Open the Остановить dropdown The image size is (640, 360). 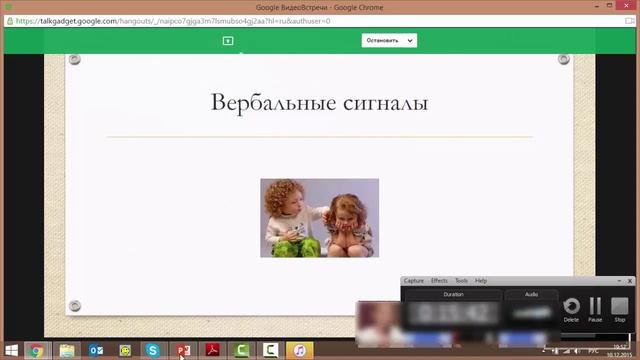tap(389, 40)
